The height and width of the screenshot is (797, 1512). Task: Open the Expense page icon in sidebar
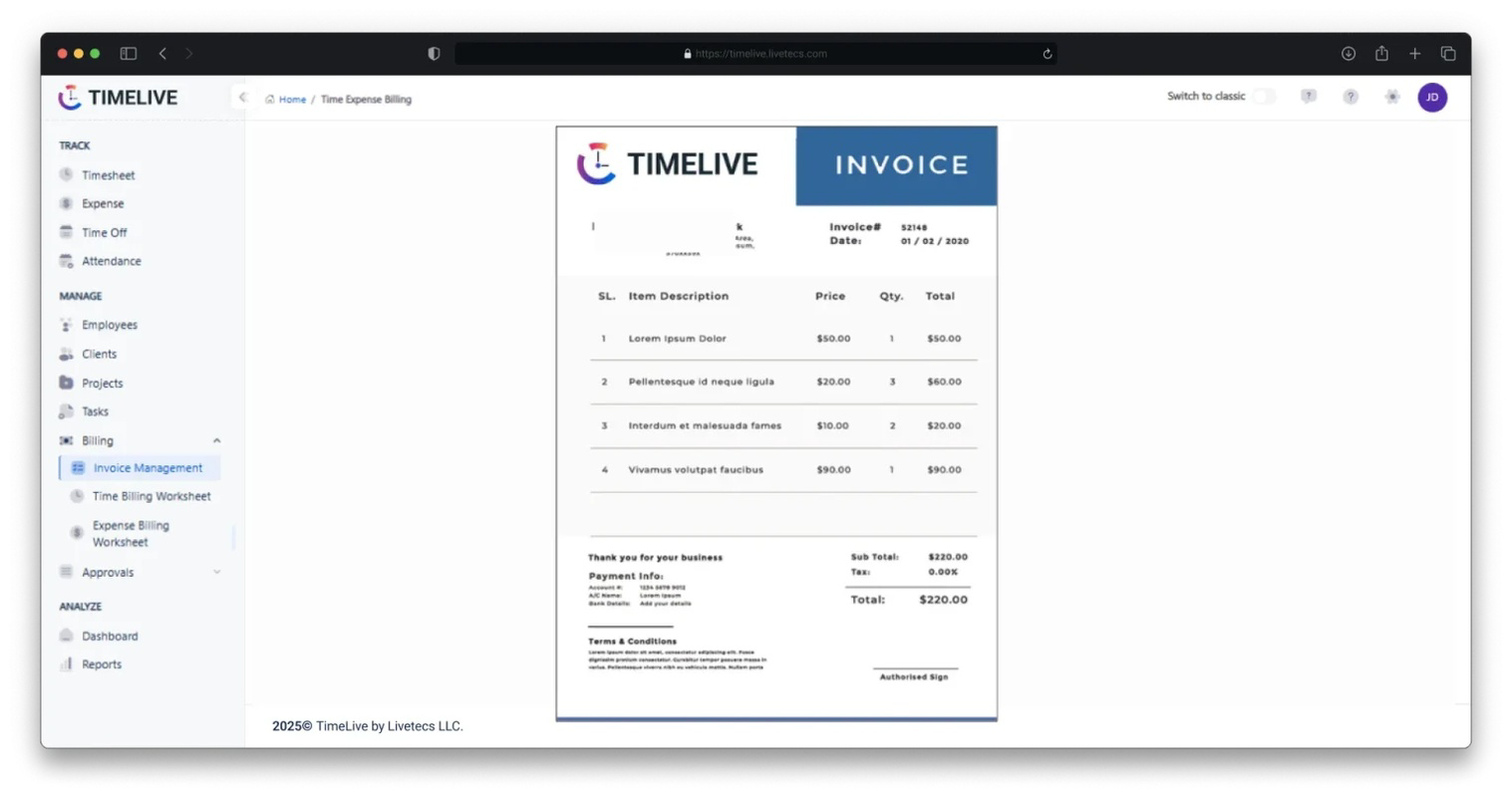pos(66,203)
